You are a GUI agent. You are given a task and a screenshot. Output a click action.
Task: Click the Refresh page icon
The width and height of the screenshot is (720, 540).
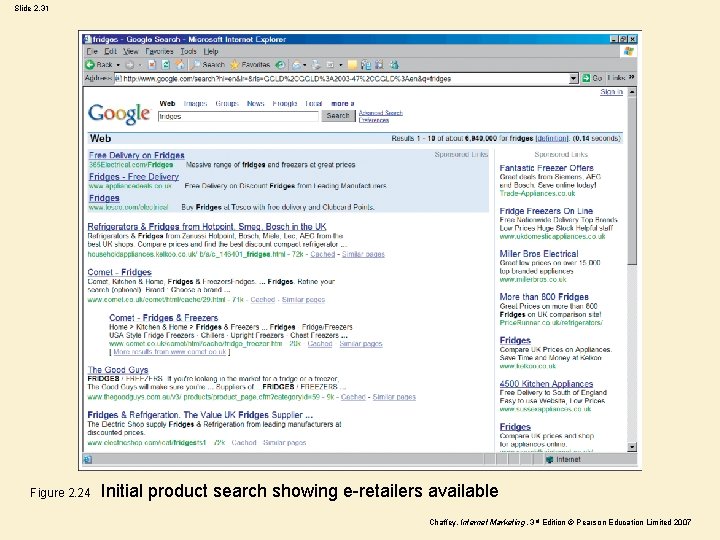click(x=166, y=65)
